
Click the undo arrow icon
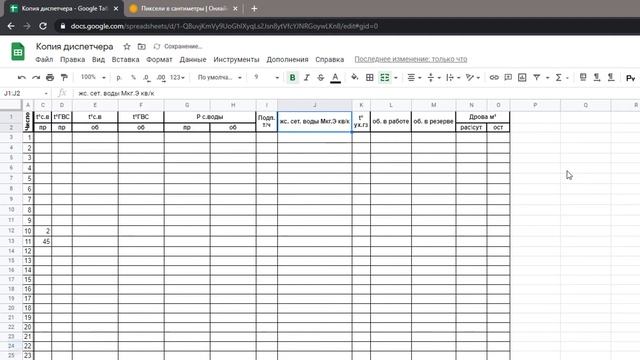[22, 78]
